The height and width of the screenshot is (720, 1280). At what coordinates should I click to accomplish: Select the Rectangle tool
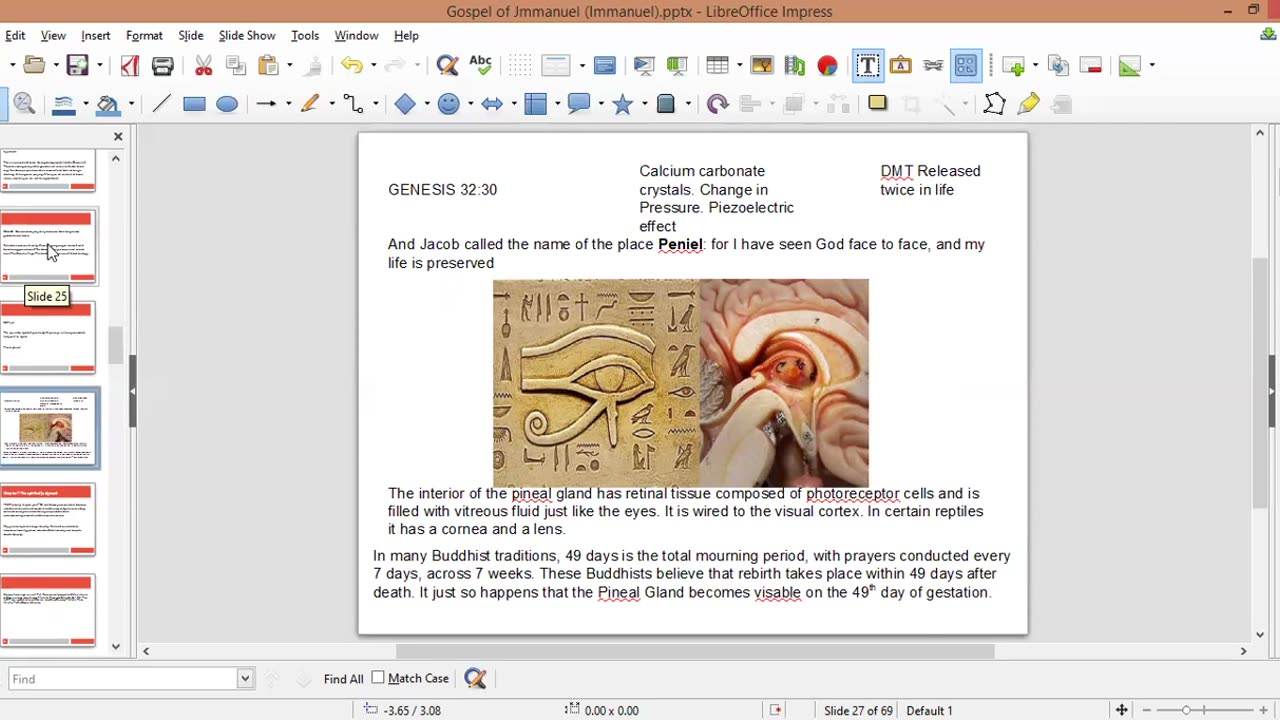pos(194,104)
